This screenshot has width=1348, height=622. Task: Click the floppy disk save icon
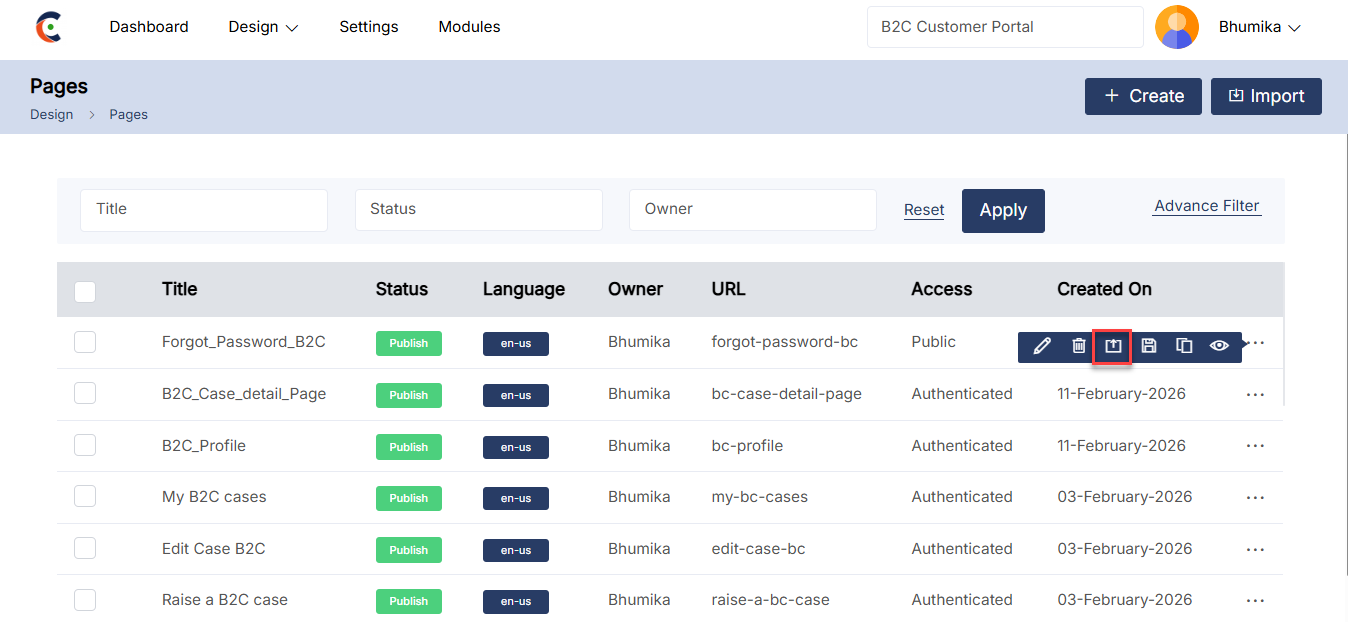pos(1149,346)
